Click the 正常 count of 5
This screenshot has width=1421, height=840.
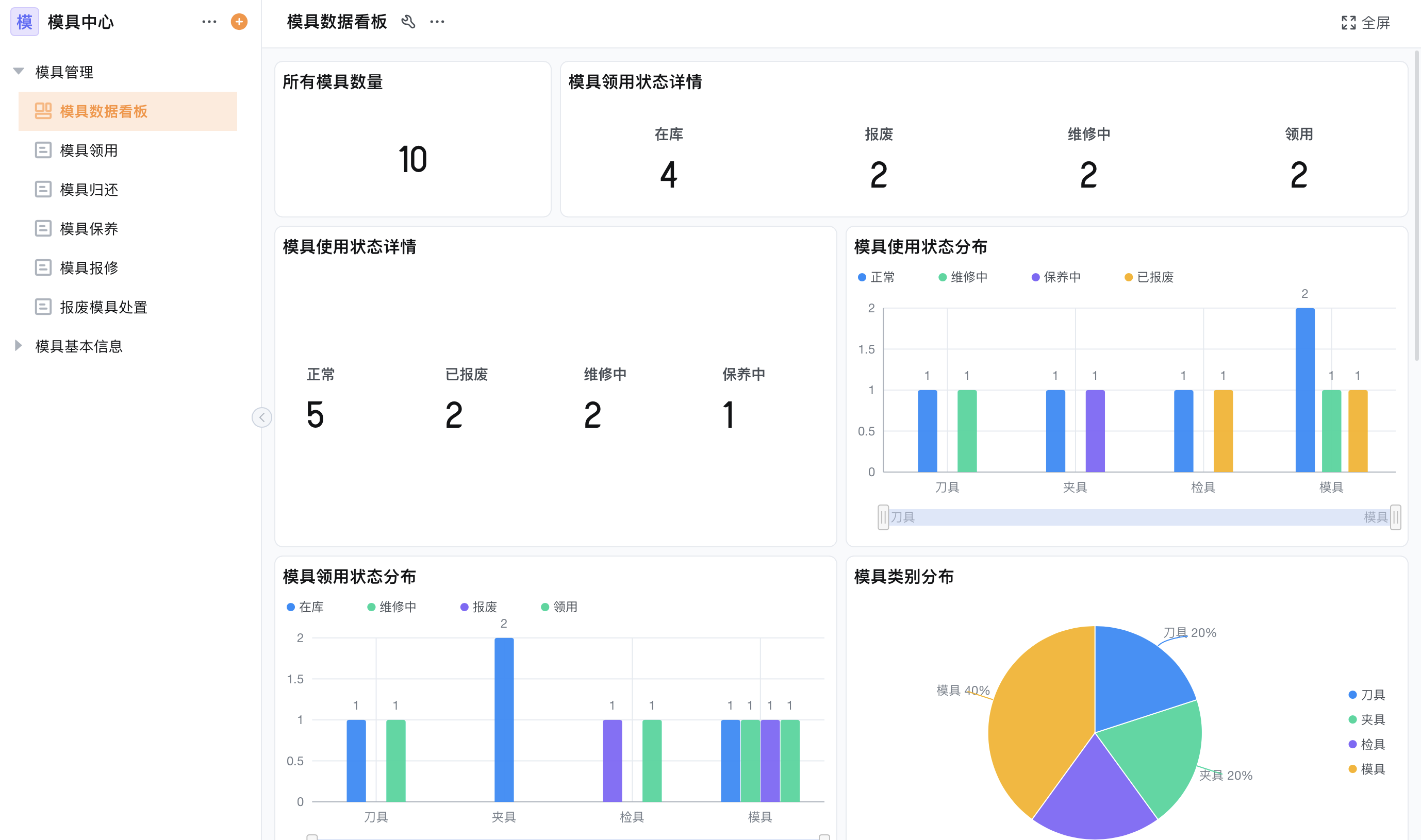[315, 415]
